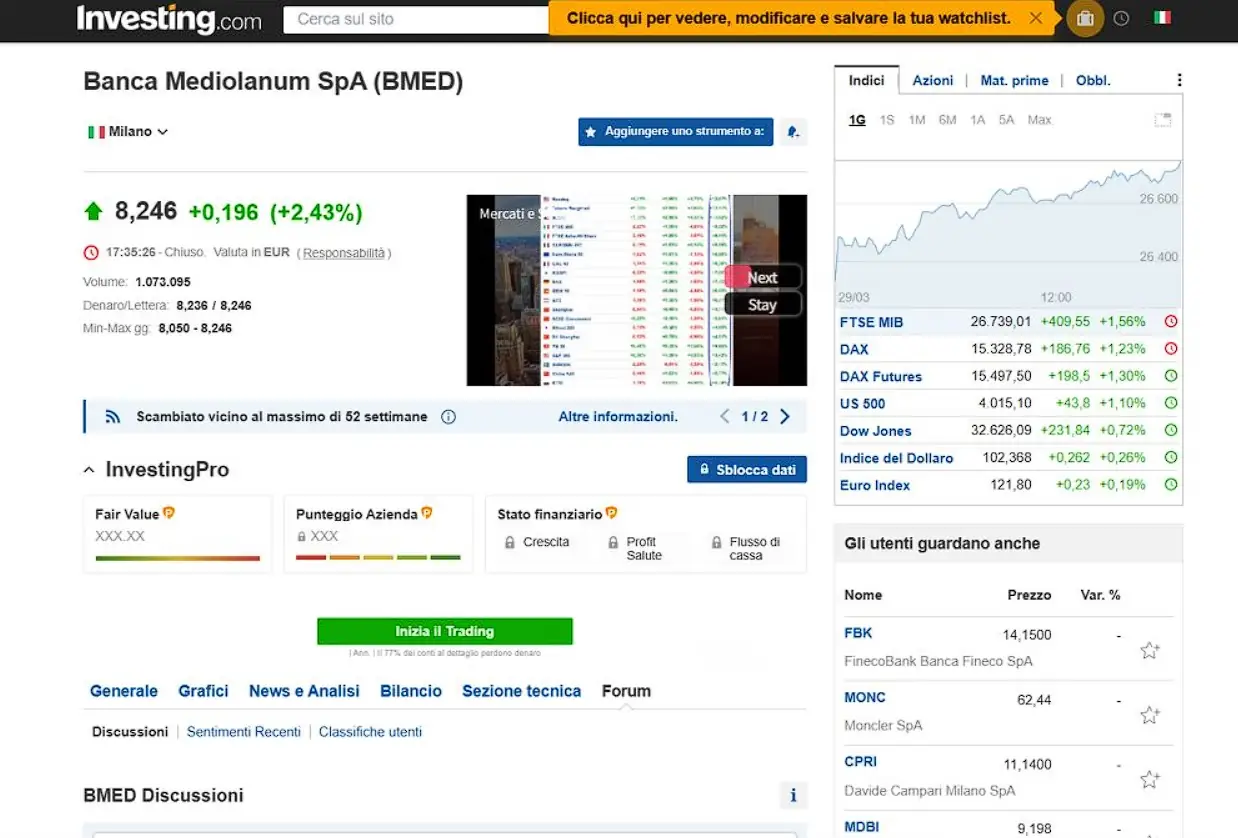Click the Stay button on the video
The image size is (1238, 838).
tap(763, 305)
